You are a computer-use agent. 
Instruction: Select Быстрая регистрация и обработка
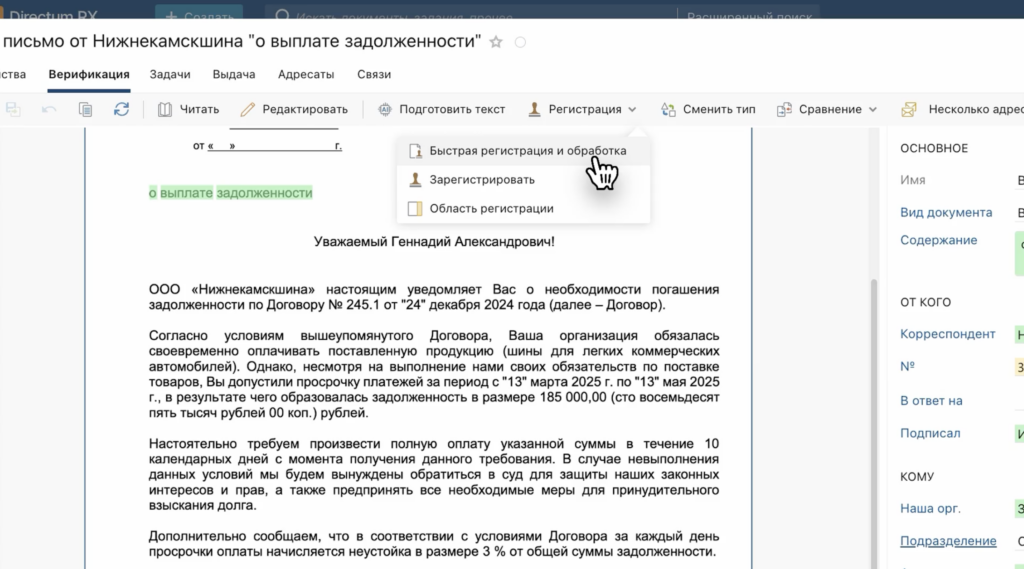click(523, 151)
